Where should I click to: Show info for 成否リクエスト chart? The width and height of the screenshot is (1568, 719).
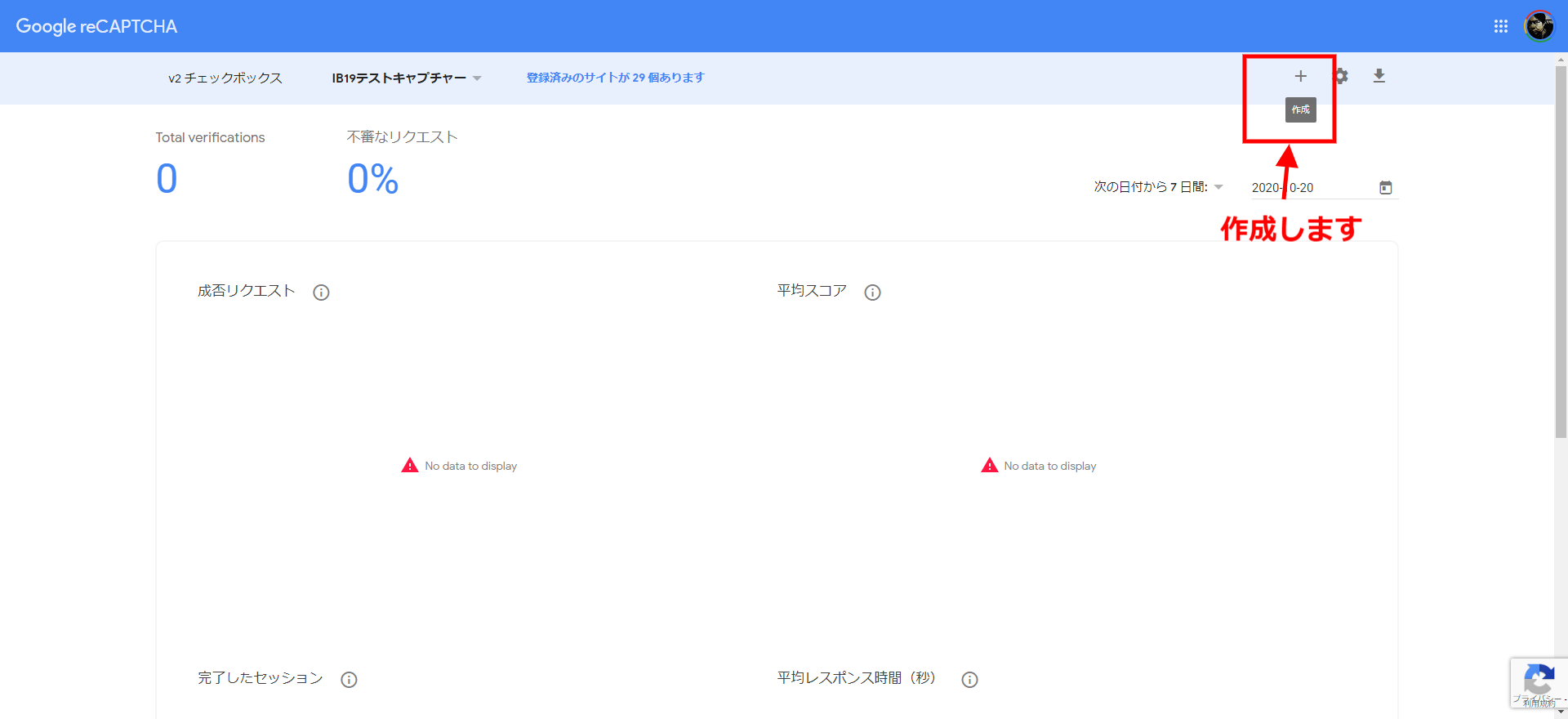(x=321, y=293)
